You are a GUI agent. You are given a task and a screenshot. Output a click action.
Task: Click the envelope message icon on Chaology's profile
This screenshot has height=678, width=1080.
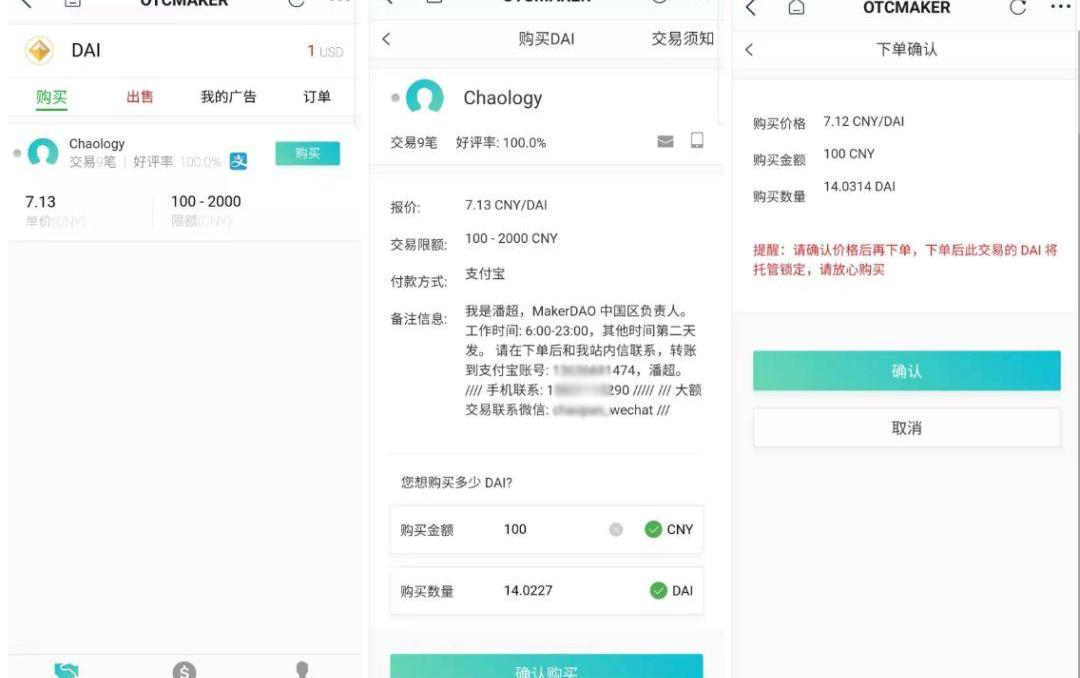click(665, 141)
